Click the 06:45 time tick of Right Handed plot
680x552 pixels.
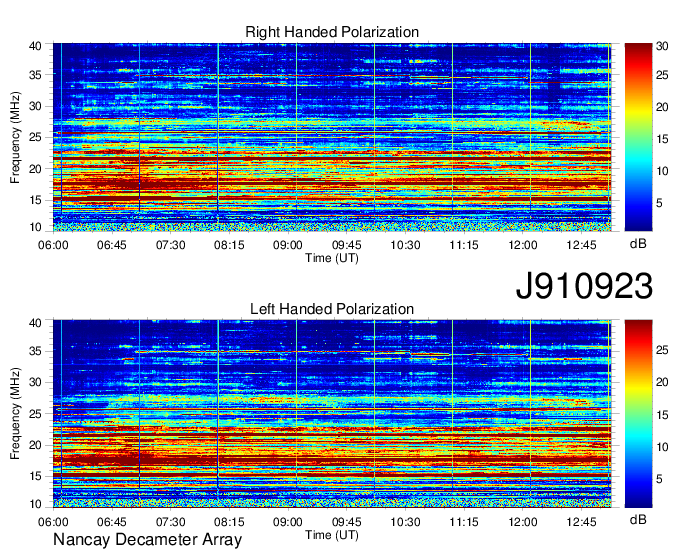[x=111, y=245]
